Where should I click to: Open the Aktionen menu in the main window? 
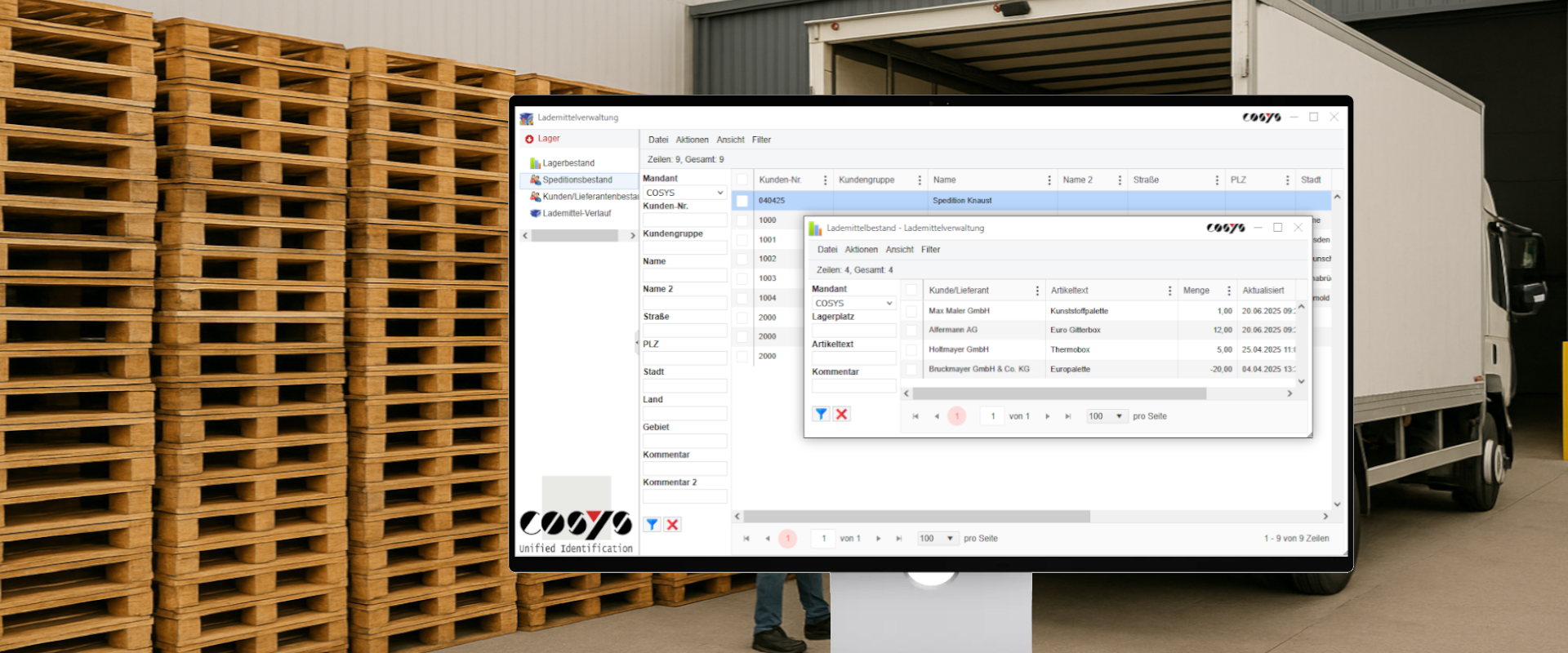coord(692,140)
